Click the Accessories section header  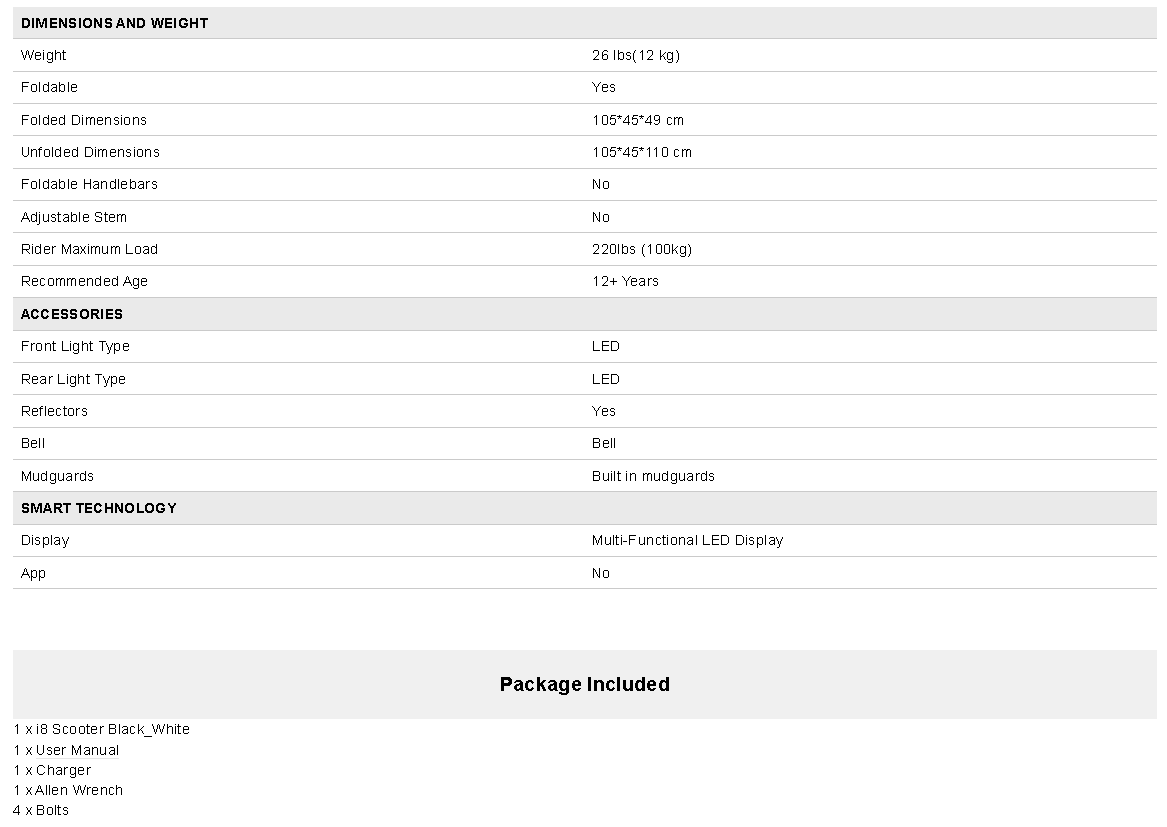pyautogui.click(x=71, y=314)
